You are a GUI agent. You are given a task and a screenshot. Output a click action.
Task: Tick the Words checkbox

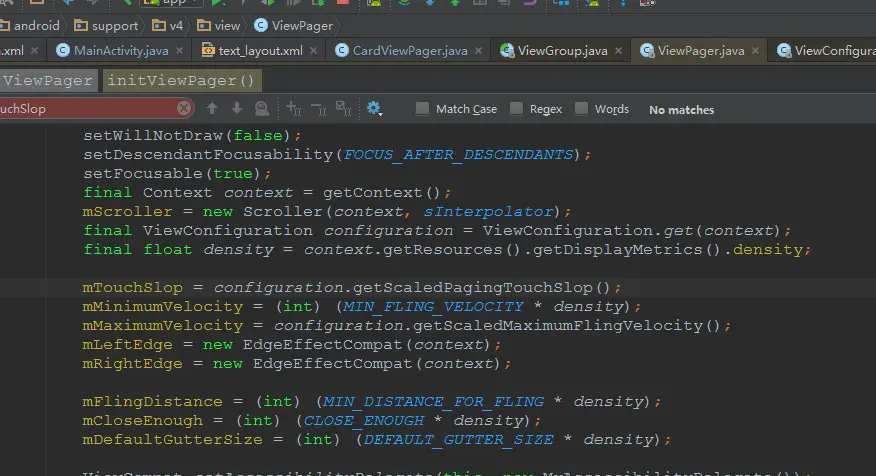581,108
